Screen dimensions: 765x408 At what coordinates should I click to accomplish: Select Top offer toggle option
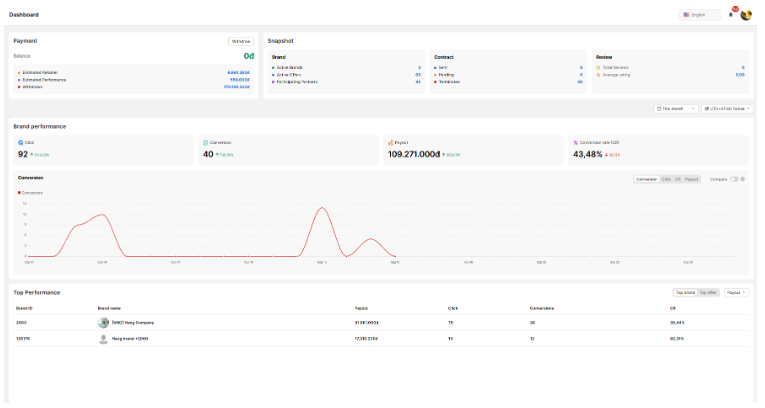pos(708,292)
